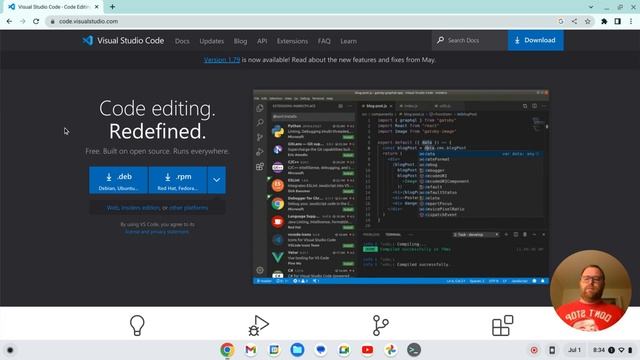The width and height of the screenshot is (640, 360).
Task: Download the .deb package
Action: [x=119, y=180]
